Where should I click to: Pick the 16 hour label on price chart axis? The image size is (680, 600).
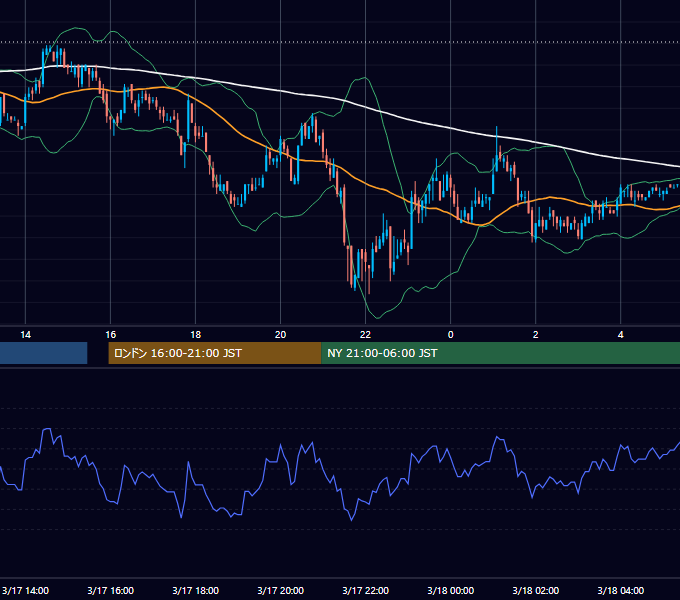[x=111, y=335]
